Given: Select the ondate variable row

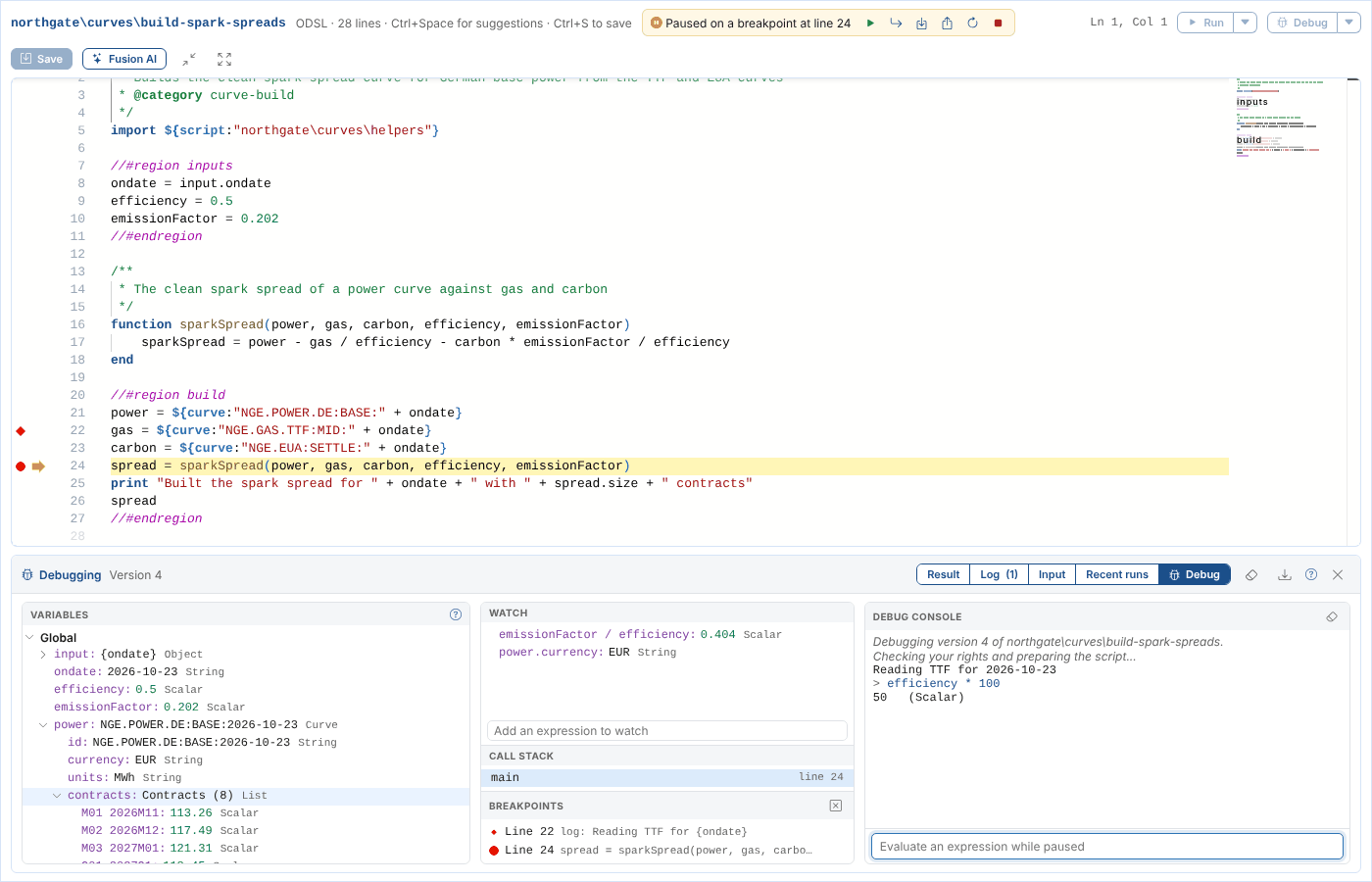Looking at the screenshot, I should pos(246,672).
